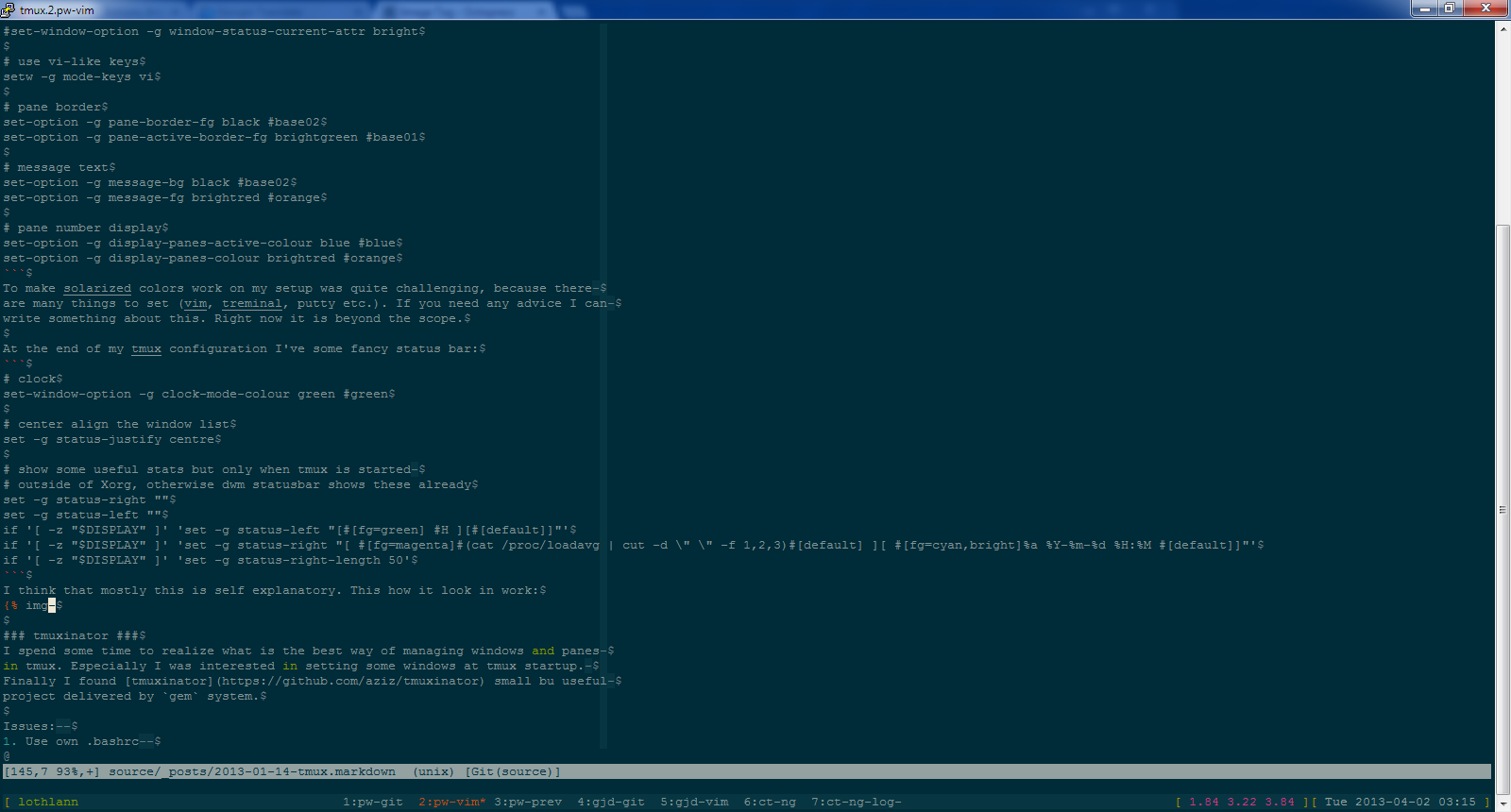Click the '{% img' line with cursor
The height and width of the screenshot is (812, 1511).
pos(33,605)
